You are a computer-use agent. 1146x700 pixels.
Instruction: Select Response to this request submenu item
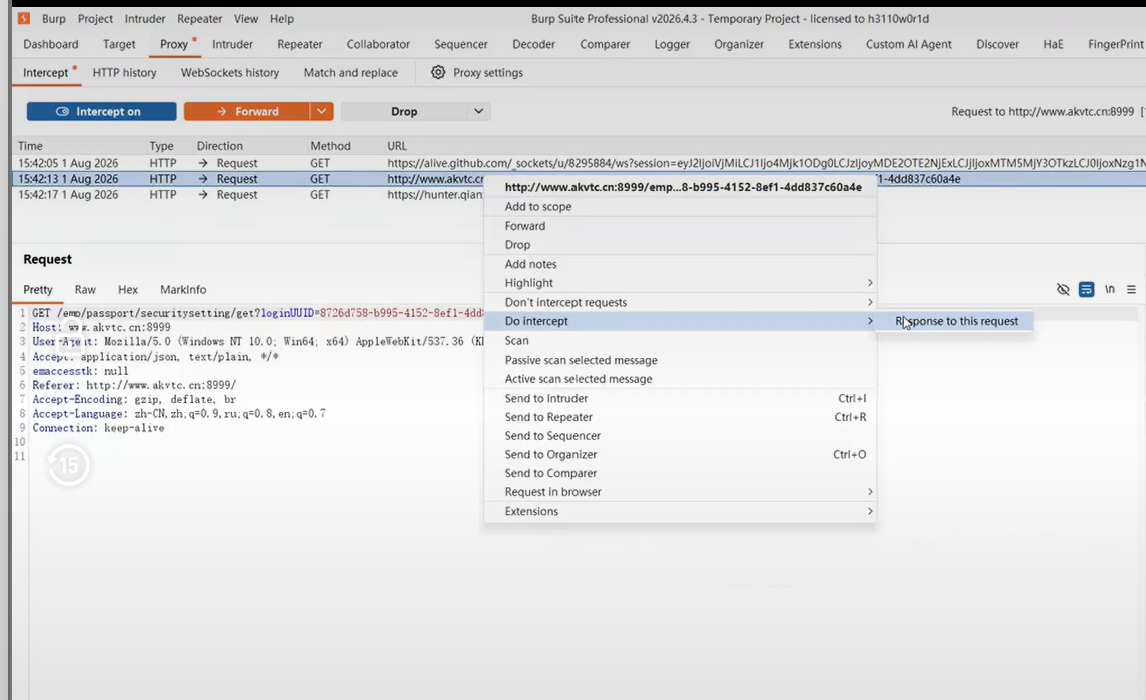pos(956,321)
